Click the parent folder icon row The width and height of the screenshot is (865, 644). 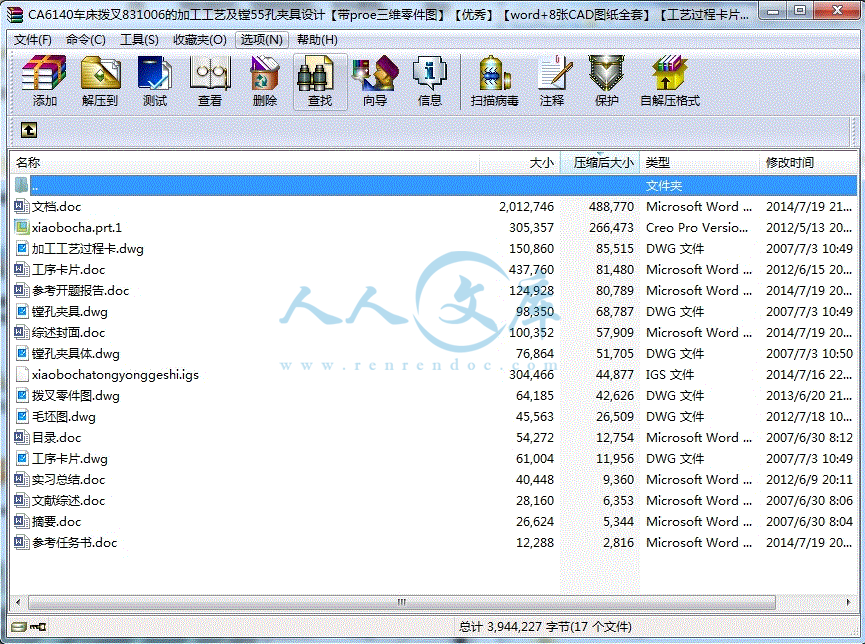(22, 185)
